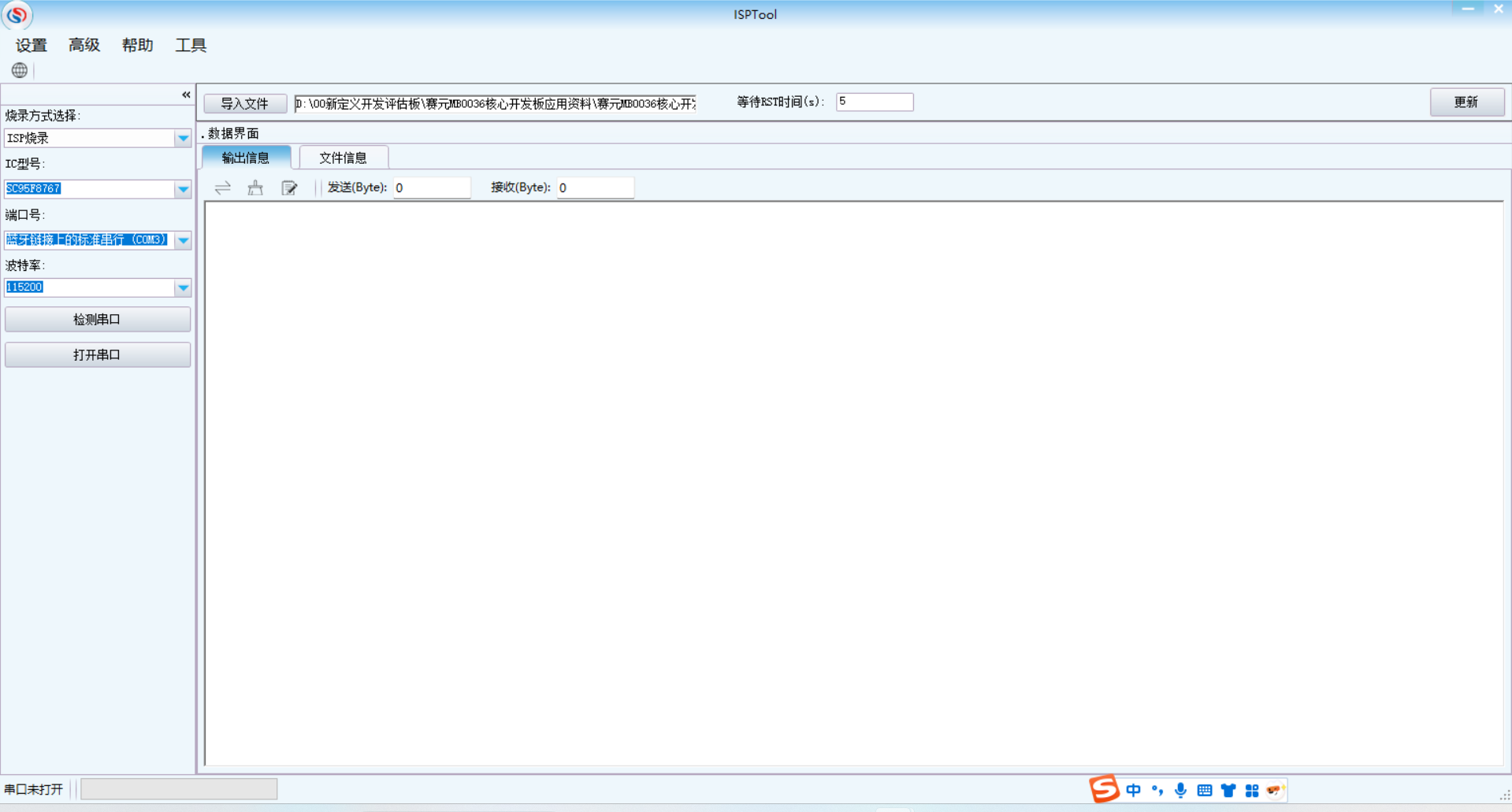This screenshot has height=812, width=1512.
Task: Open the 高级 menu
Action: tap(84, 45)
